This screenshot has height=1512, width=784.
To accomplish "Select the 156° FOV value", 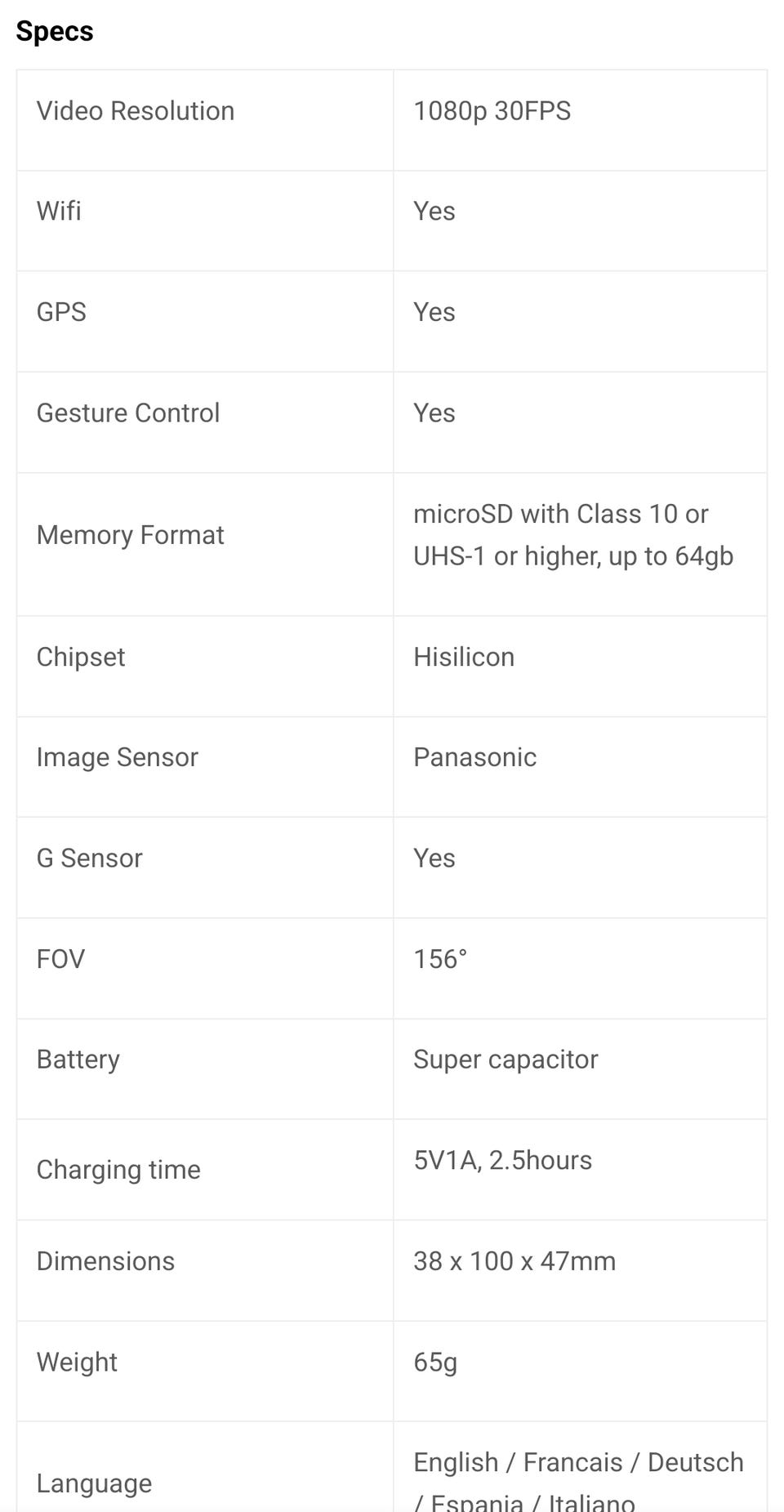I will 440,959.
